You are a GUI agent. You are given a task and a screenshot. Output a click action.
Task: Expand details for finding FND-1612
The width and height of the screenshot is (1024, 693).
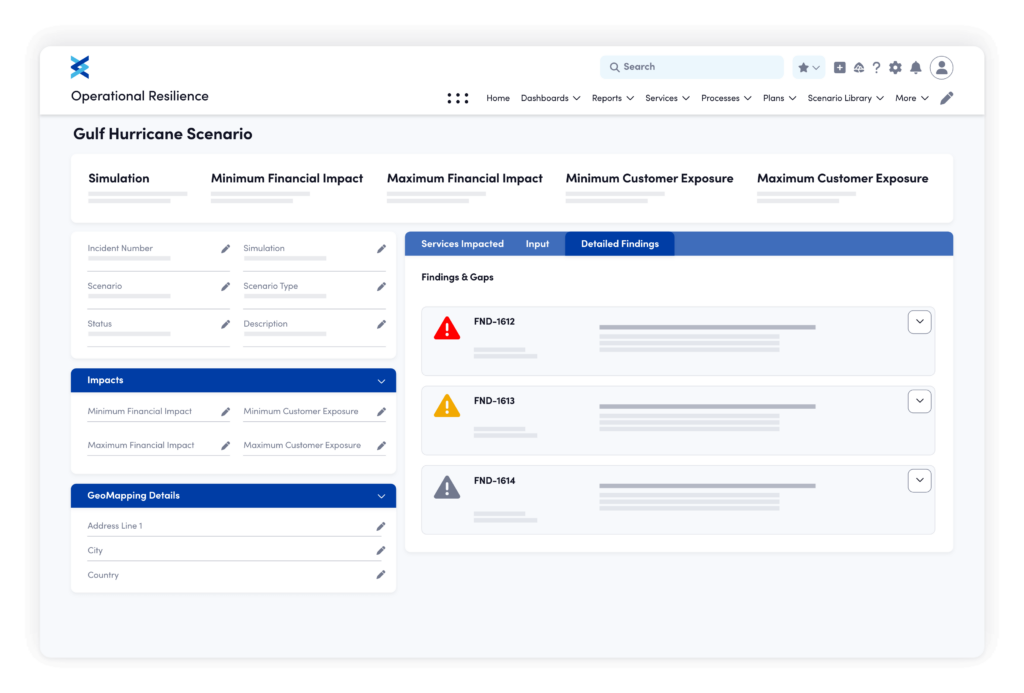919,321
